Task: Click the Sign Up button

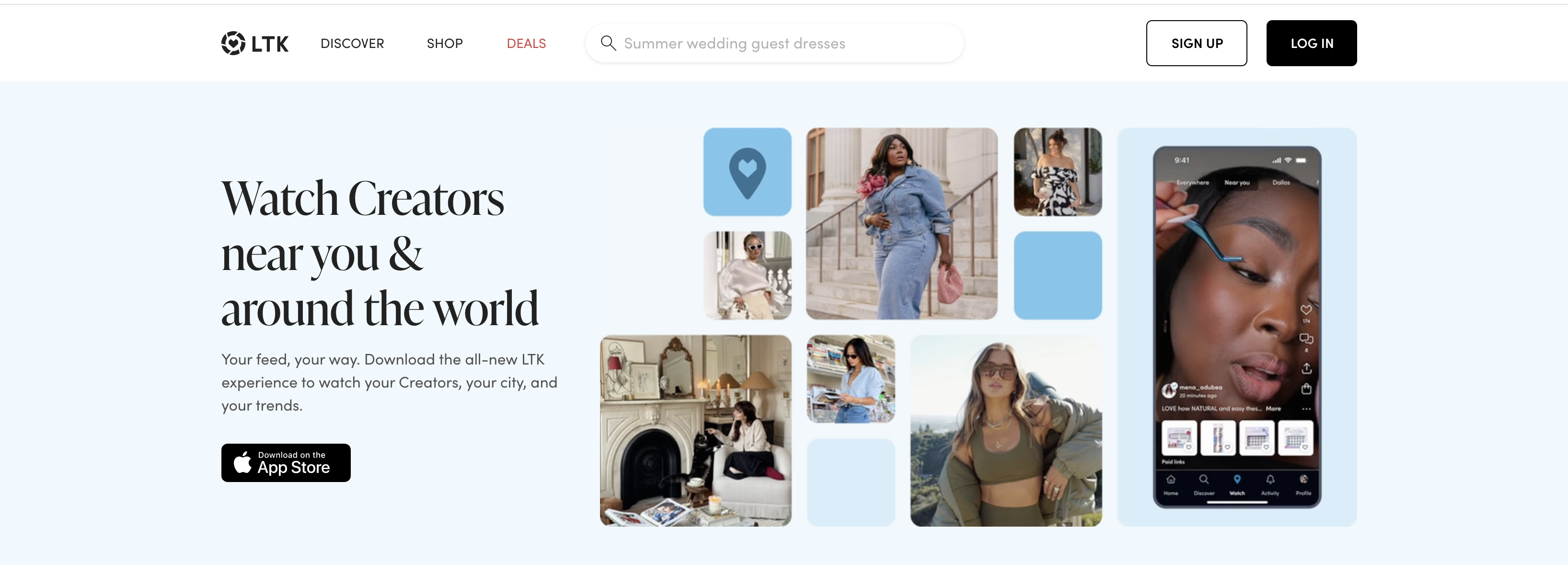Action: coord(1196,43)
